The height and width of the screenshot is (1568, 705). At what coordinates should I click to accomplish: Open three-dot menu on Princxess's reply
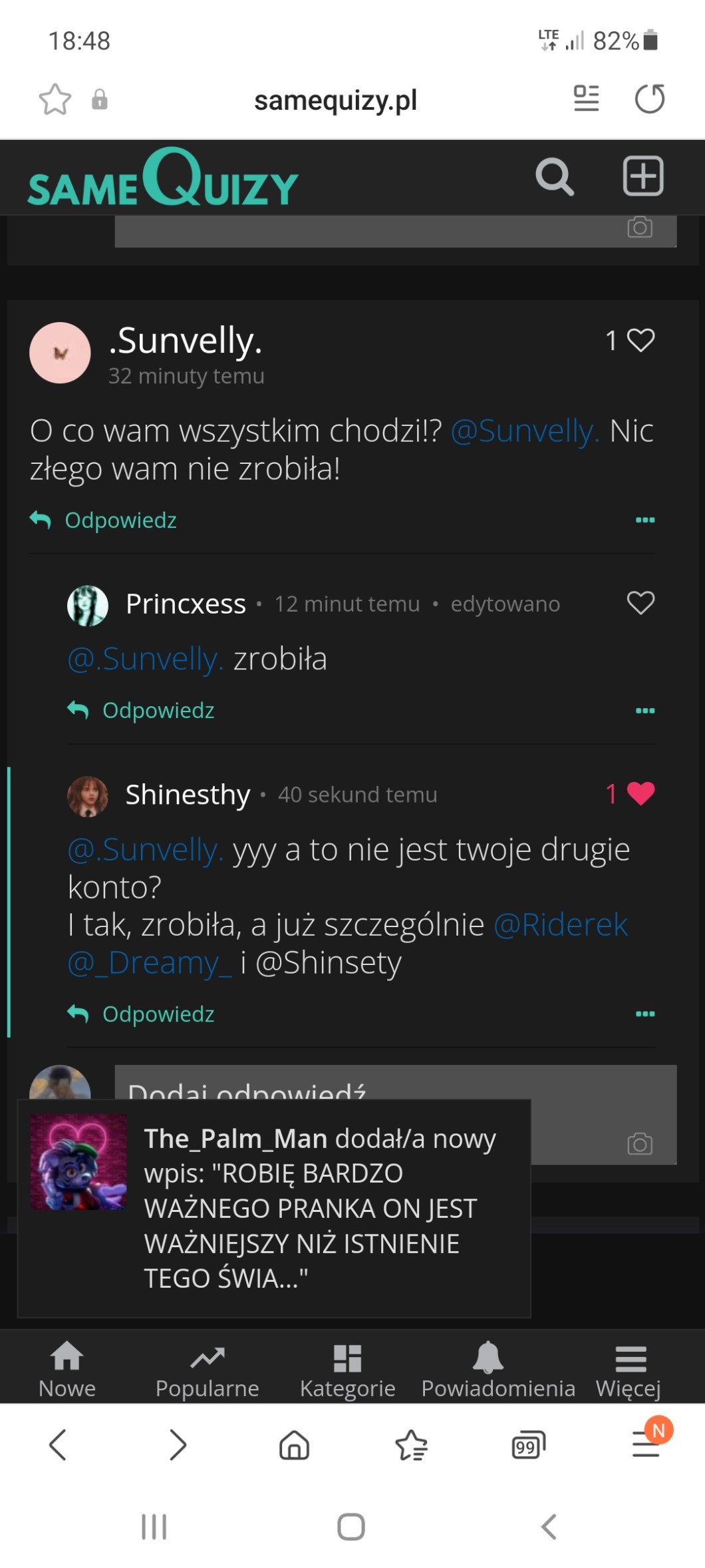click(644, 711)
